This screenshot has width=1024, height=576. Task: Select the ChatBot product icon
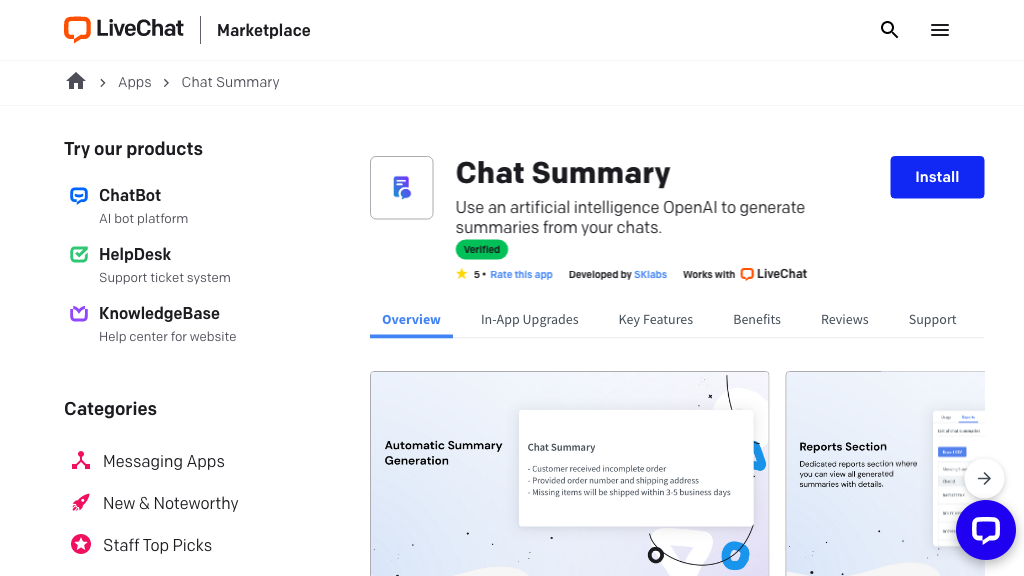[79, 195]
